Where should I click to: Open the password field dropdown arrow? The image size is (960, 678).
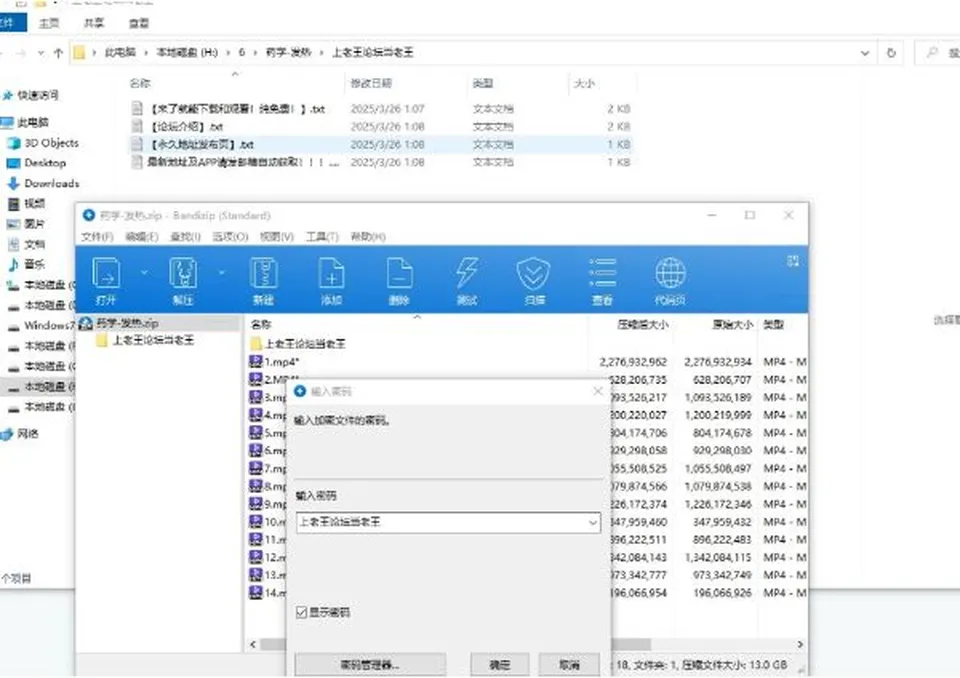pyautogui.click(x=593, y=522)
